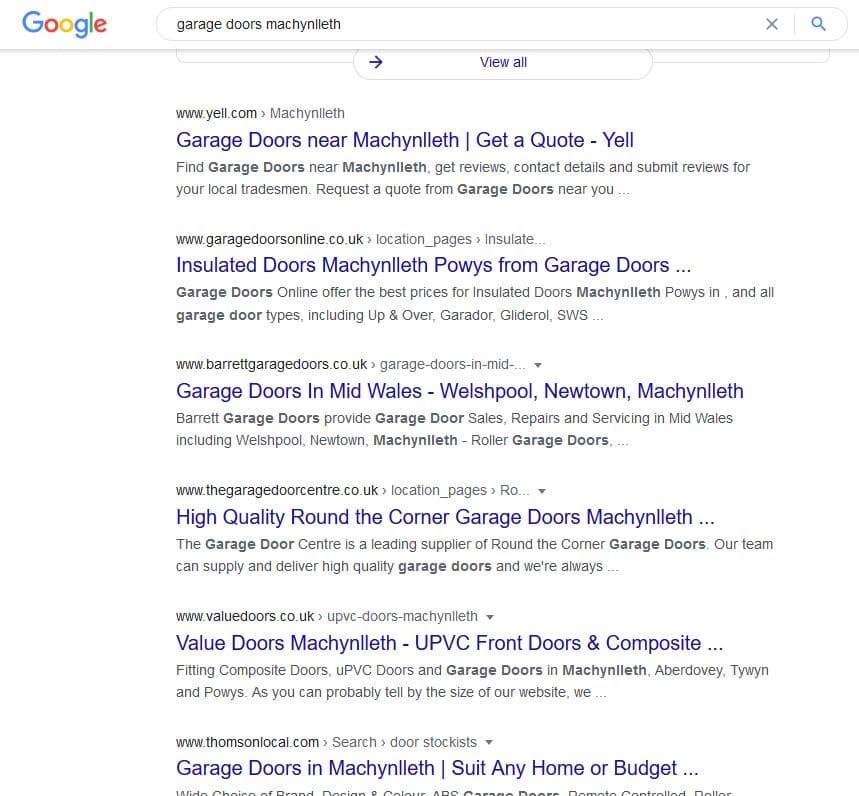The height and width of the screenshot is (796, 859).
Task: Open Insulated Doors Machynlleth Powys result
Action: [433, 265]
